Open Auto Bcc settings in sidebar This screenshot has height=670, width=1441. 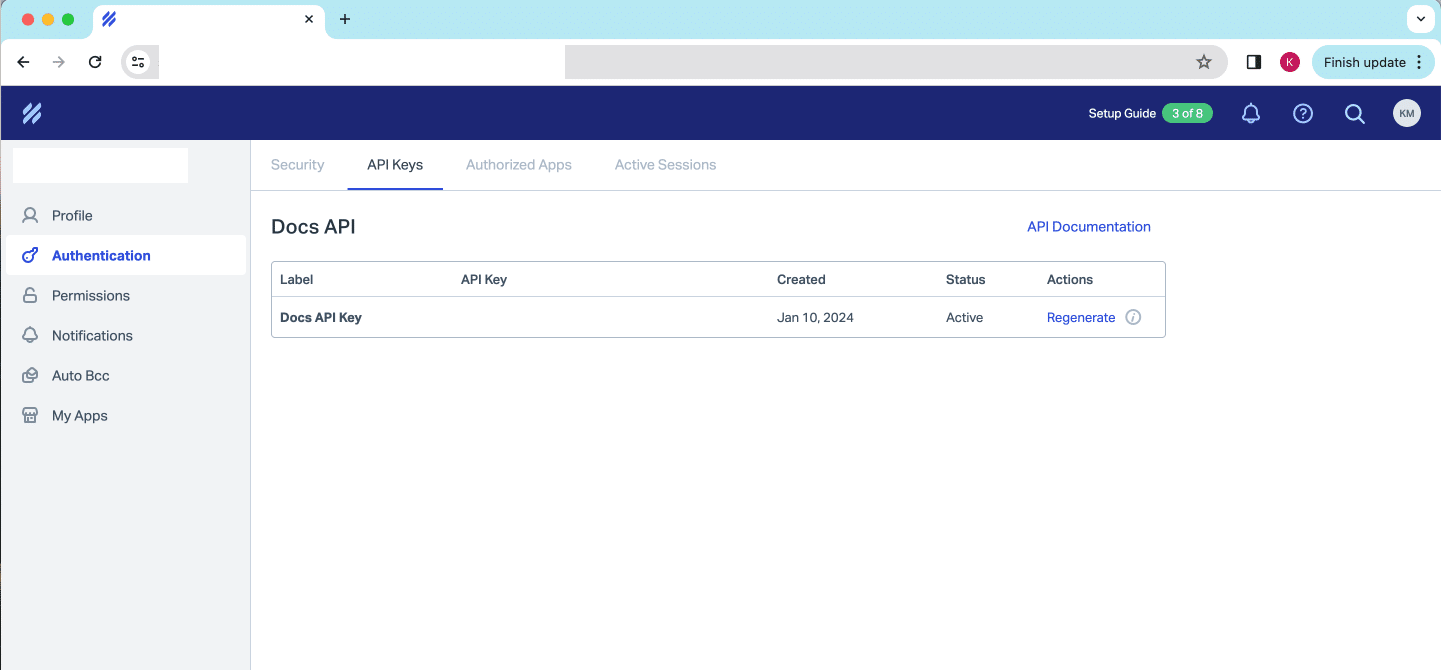pyautogui.click(x=80, y=376)
